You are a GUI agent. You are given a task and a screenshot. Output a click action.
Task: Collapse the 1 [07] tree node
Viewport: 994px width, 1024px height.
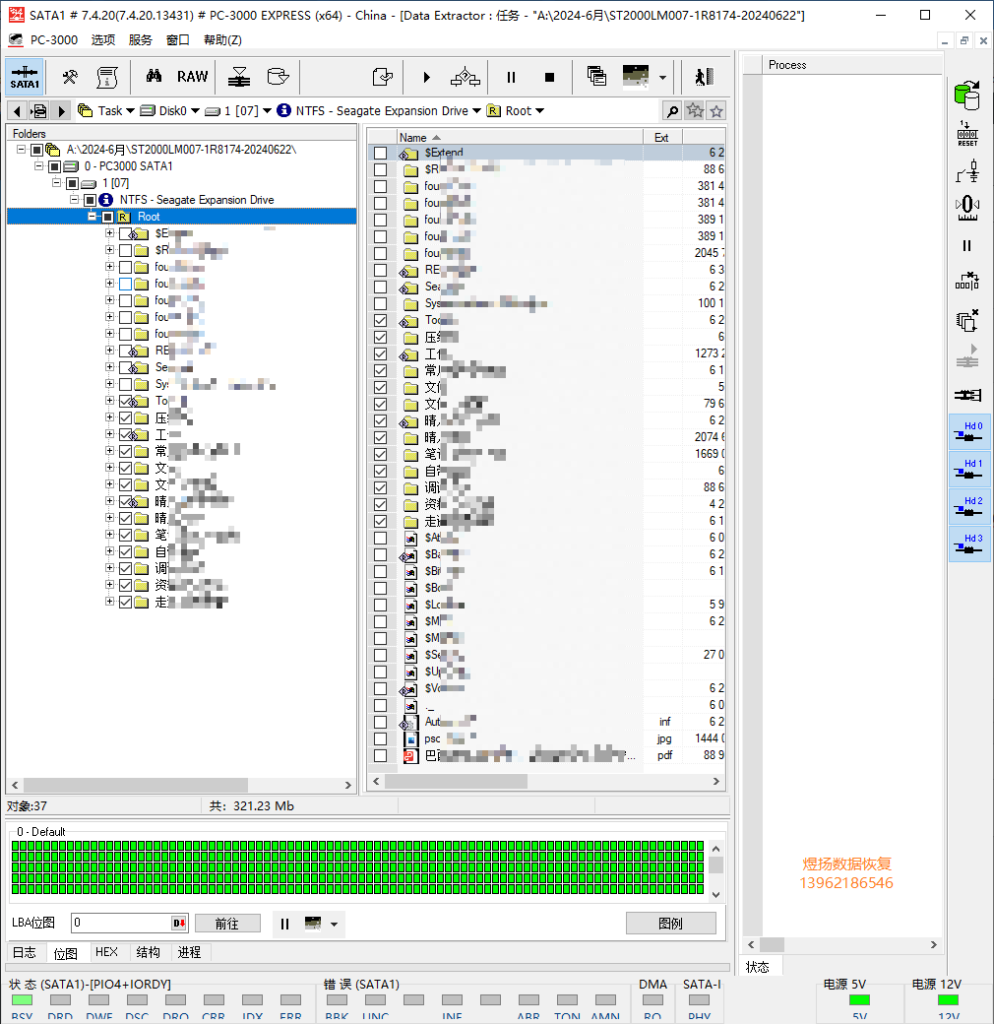[x=57, y=183]
